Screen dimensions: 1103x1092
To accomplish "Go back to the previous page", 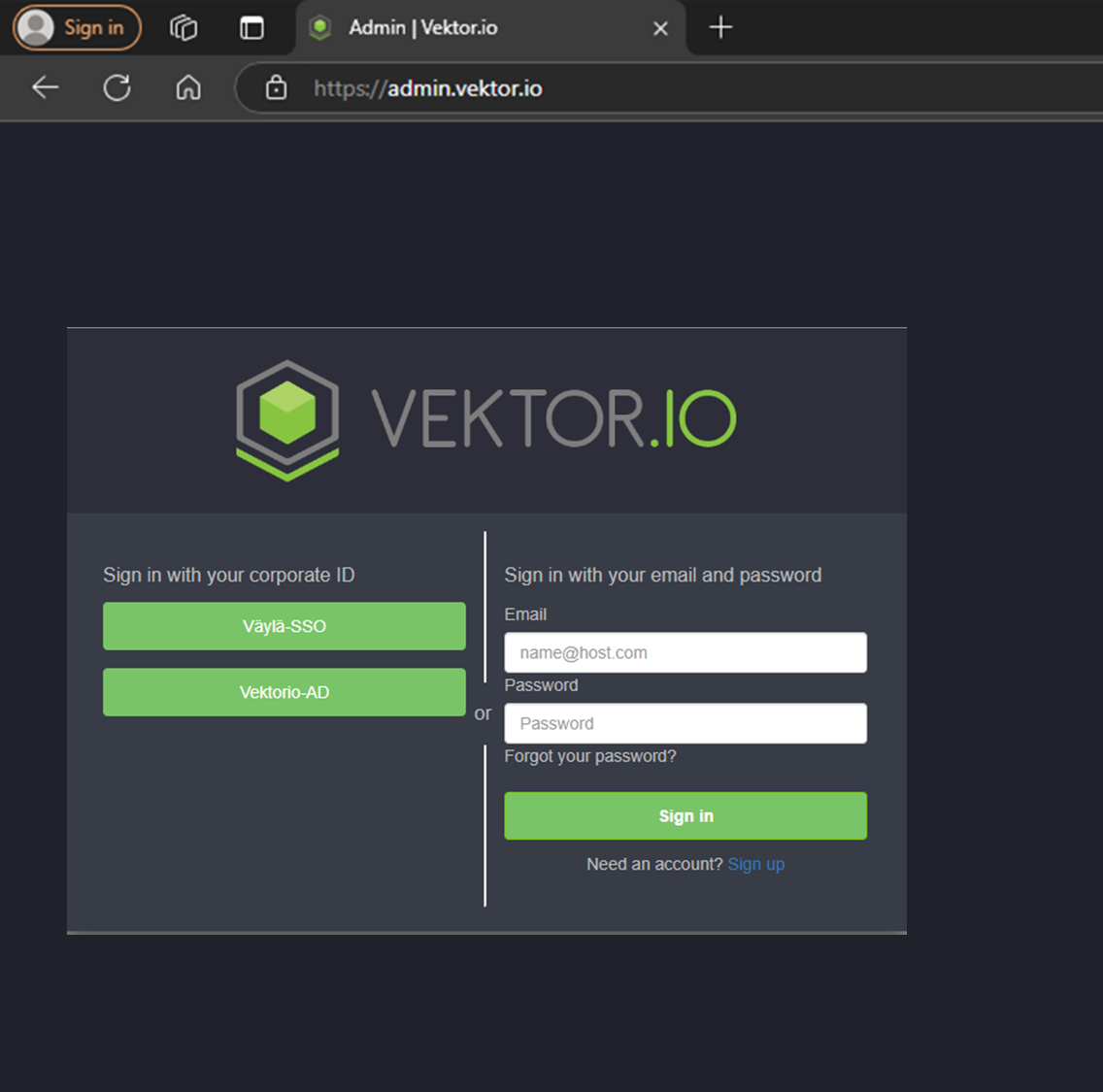I will click(46, 88).
